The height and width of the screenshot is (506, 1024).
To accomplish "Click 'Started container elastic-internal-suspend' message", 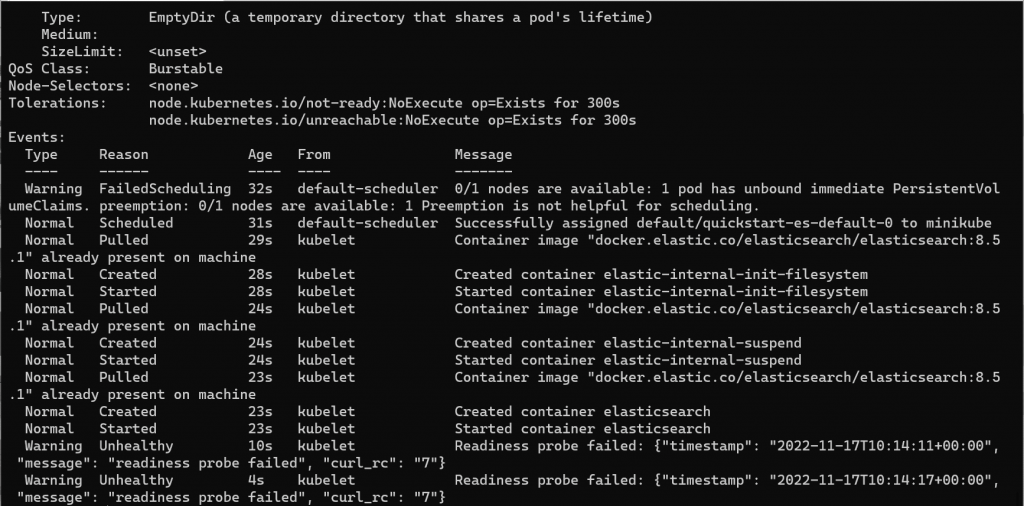I will pyautogui.click(x=628, y=360).
